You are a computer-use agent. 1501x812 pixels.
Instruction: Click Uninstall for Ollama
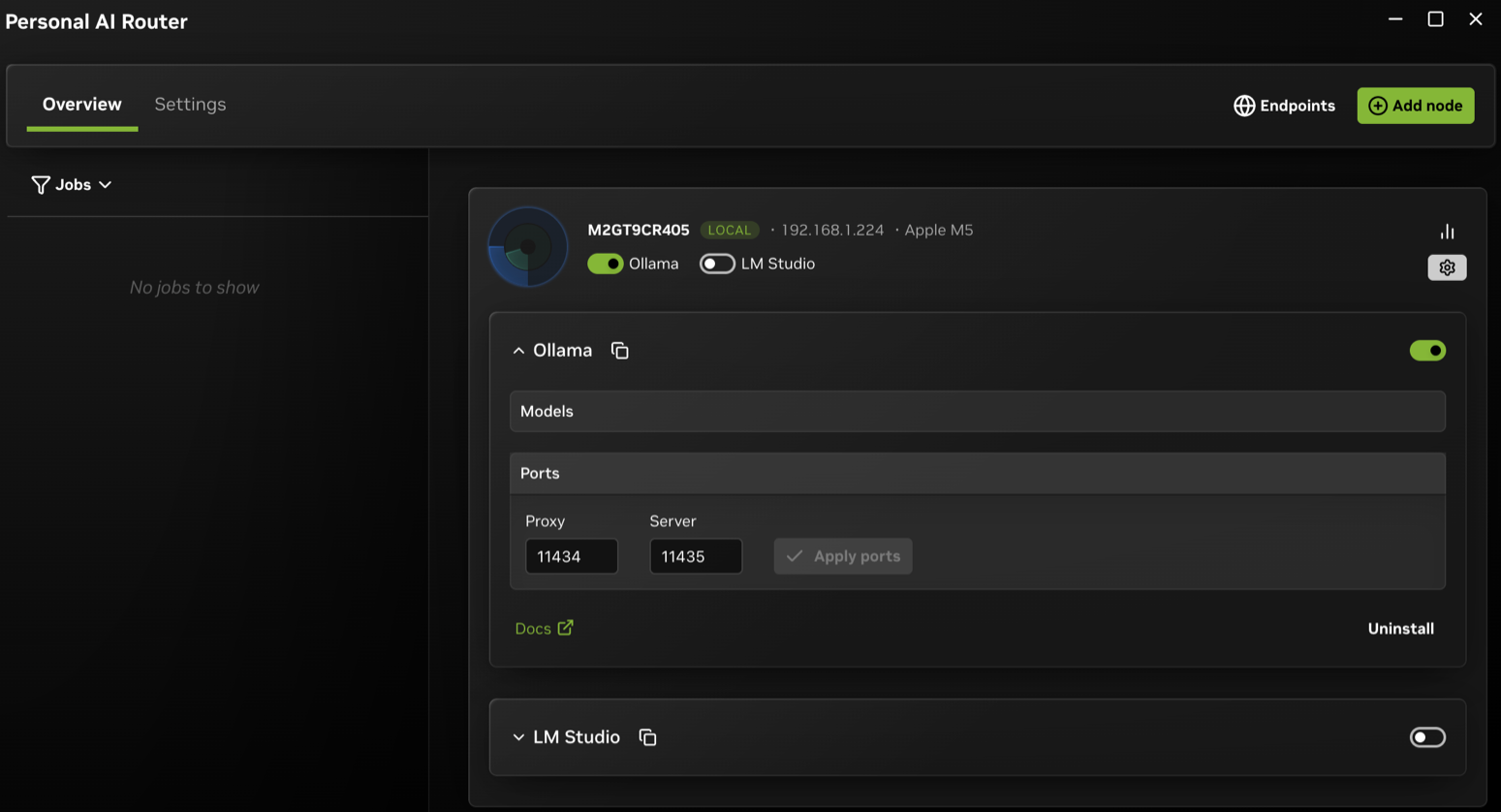click(1400, 628)
